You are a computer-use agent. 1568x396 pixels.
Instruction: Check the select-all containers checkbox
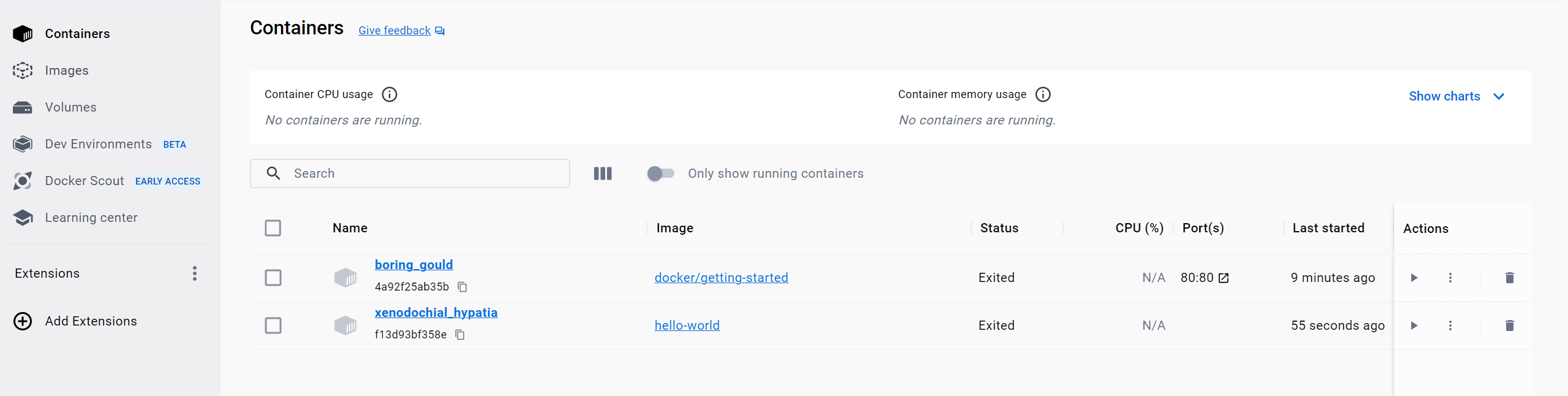[273, 228]
